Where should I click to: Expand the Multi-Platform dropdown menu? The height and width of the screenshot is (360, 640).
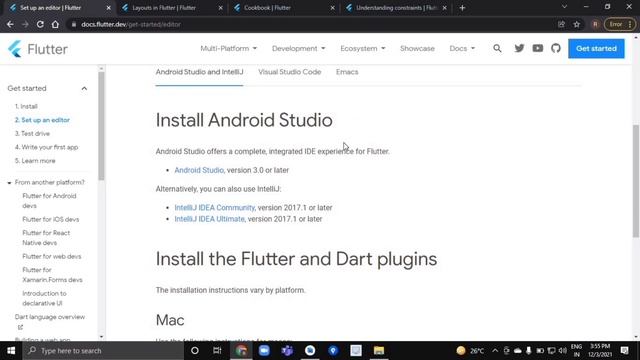tap(229, 49)
